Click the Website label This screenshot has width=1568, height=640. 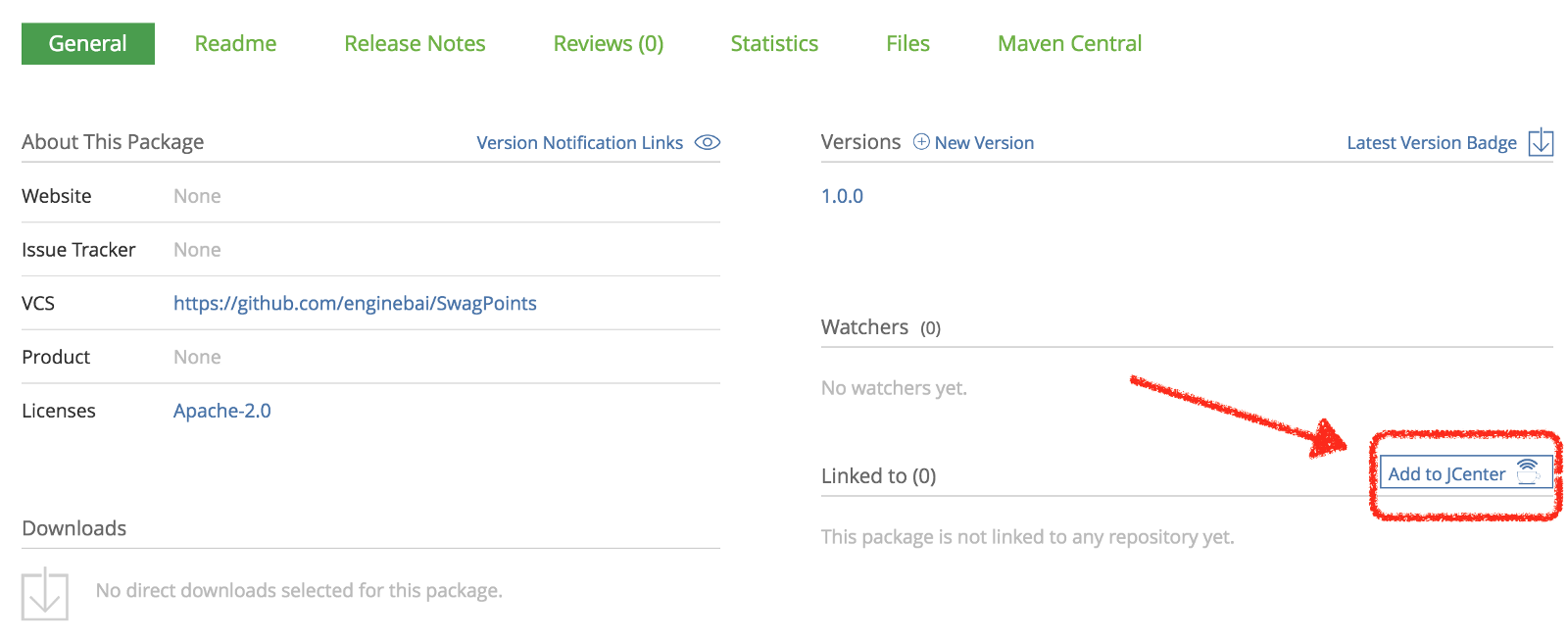57,196
